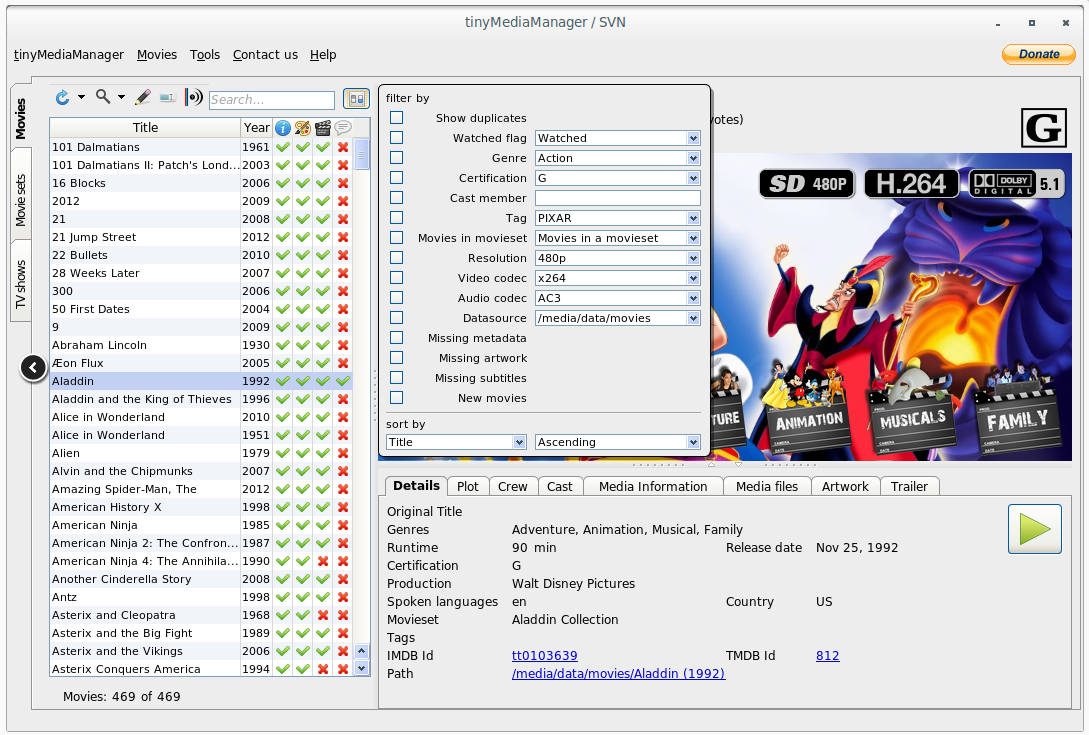Click red trailer cross for Asterix and Cleopatra
This screenshot has width=1089, height=735.
pos(322,616)
